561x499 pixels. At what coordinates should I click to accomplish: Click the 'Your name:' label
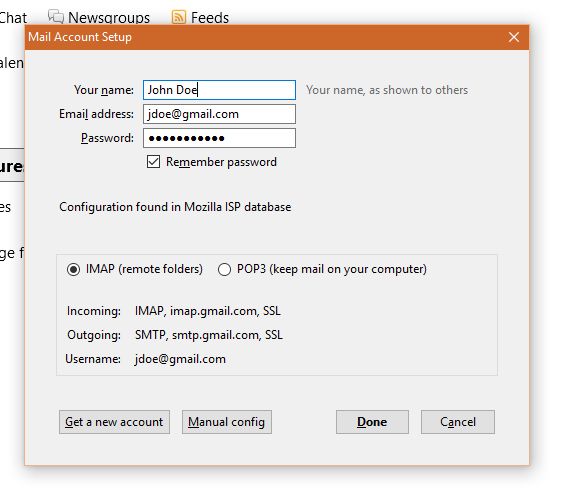(104, 90)
